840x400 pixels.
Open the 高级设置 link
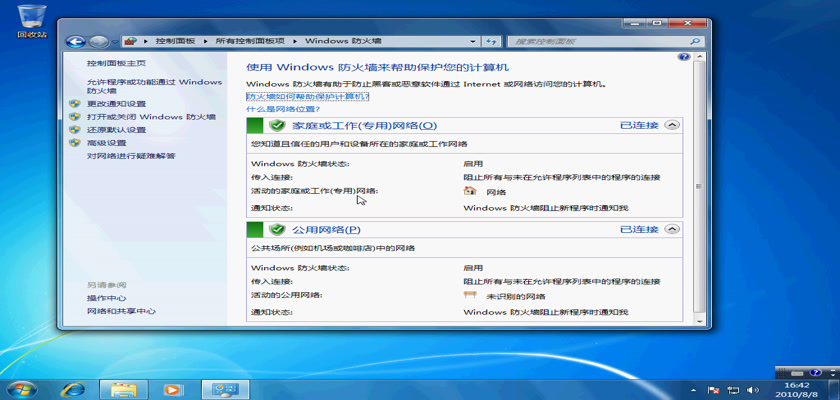106,143
